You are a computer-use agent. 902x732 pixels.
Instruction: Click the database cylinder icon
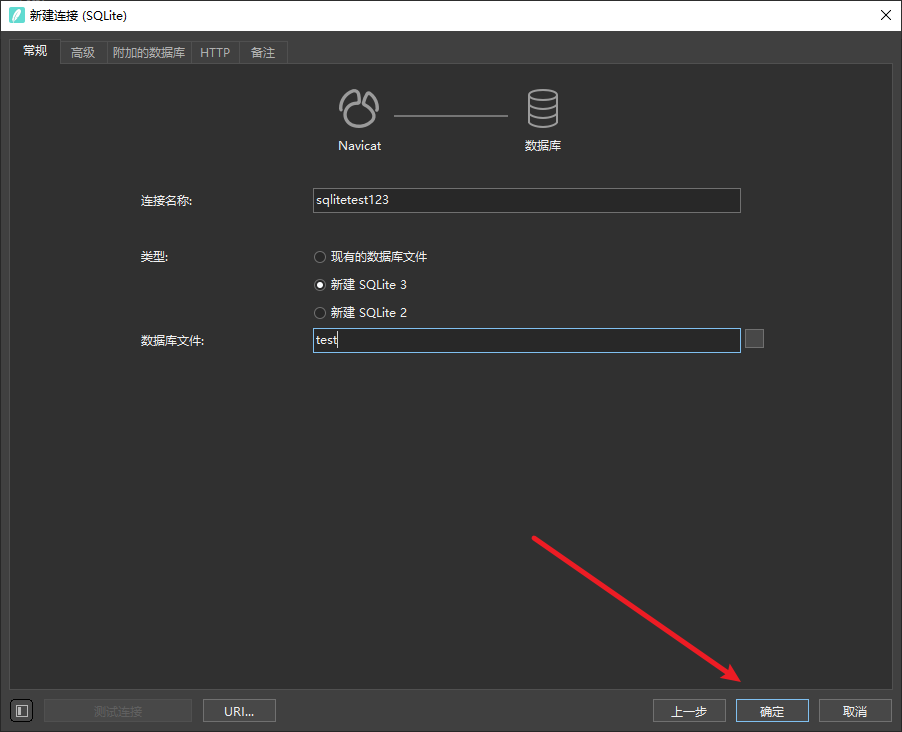coord(542,108)
